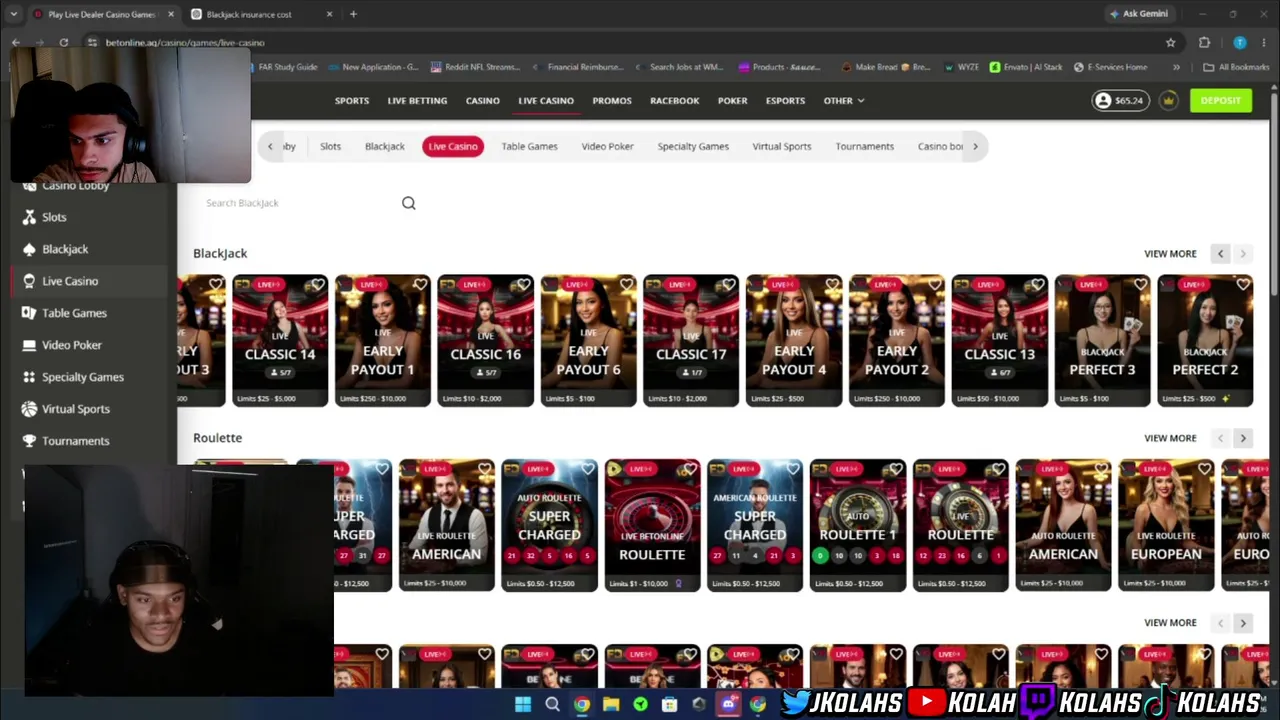Viewport: 1280px width, 720px height.
Task: Open Discord from the taskbar
Action: [x=728, y=705]
